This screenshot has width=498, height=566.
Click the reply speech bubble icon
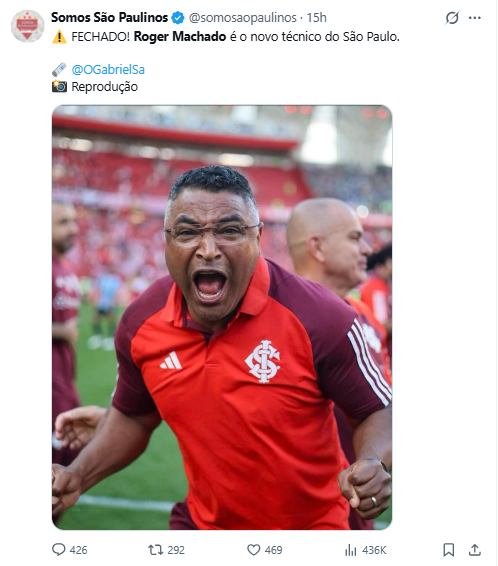pyautogui.click(x=59, y=550)
